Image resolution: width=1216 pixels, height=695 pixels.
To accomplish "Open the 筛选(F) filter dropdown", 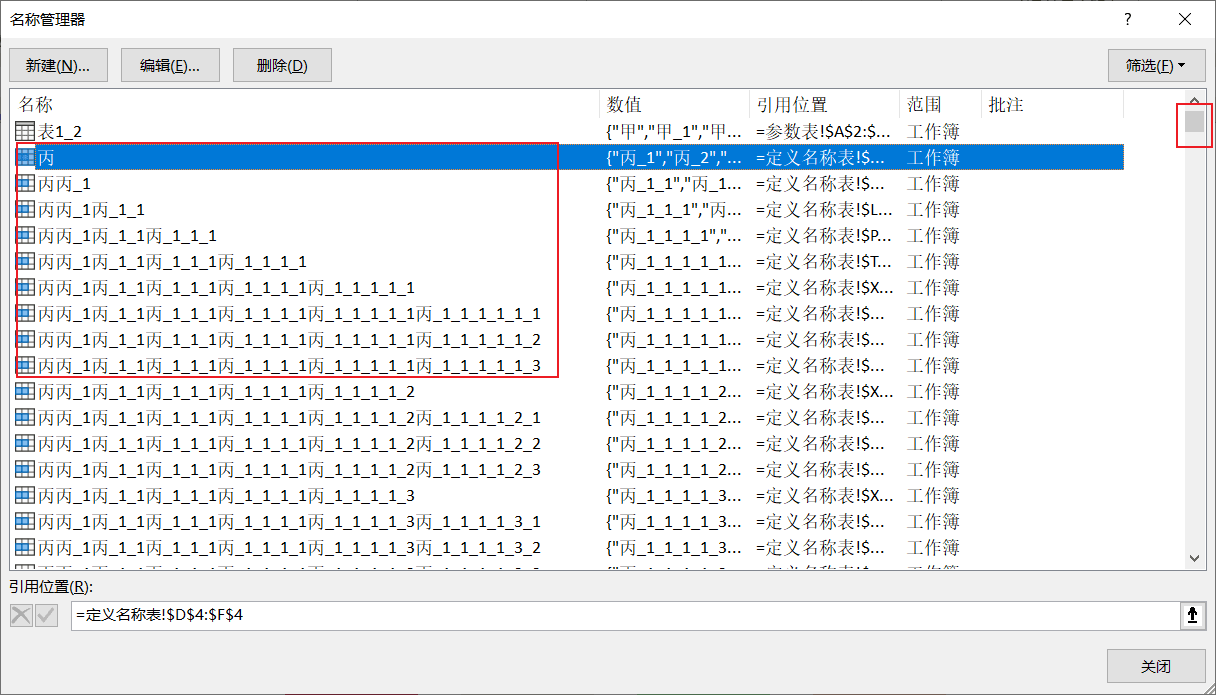I will coord(1156,66).
